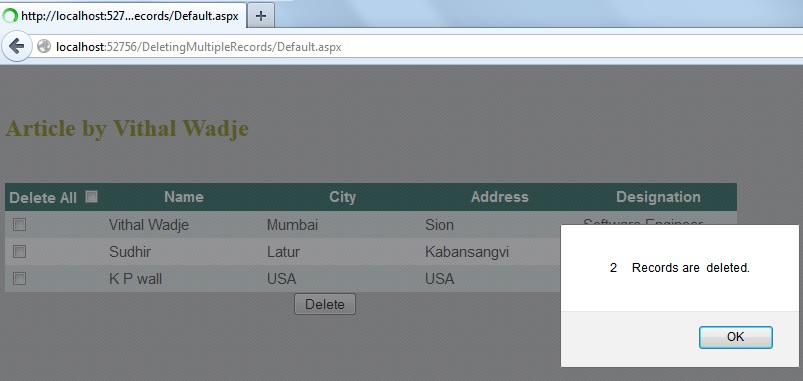
Task: Check the box for Vithal Wadje row
Action: 19,224
